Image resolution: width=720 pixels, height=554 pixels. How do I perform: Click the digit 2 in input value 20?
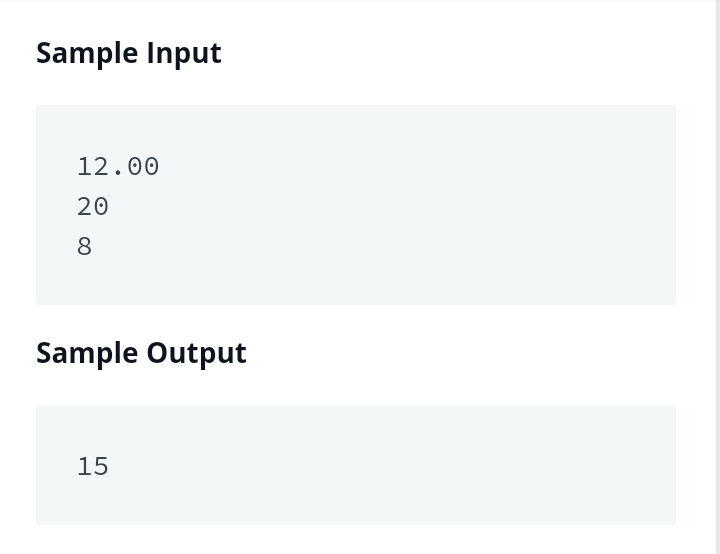coord(85,207)
